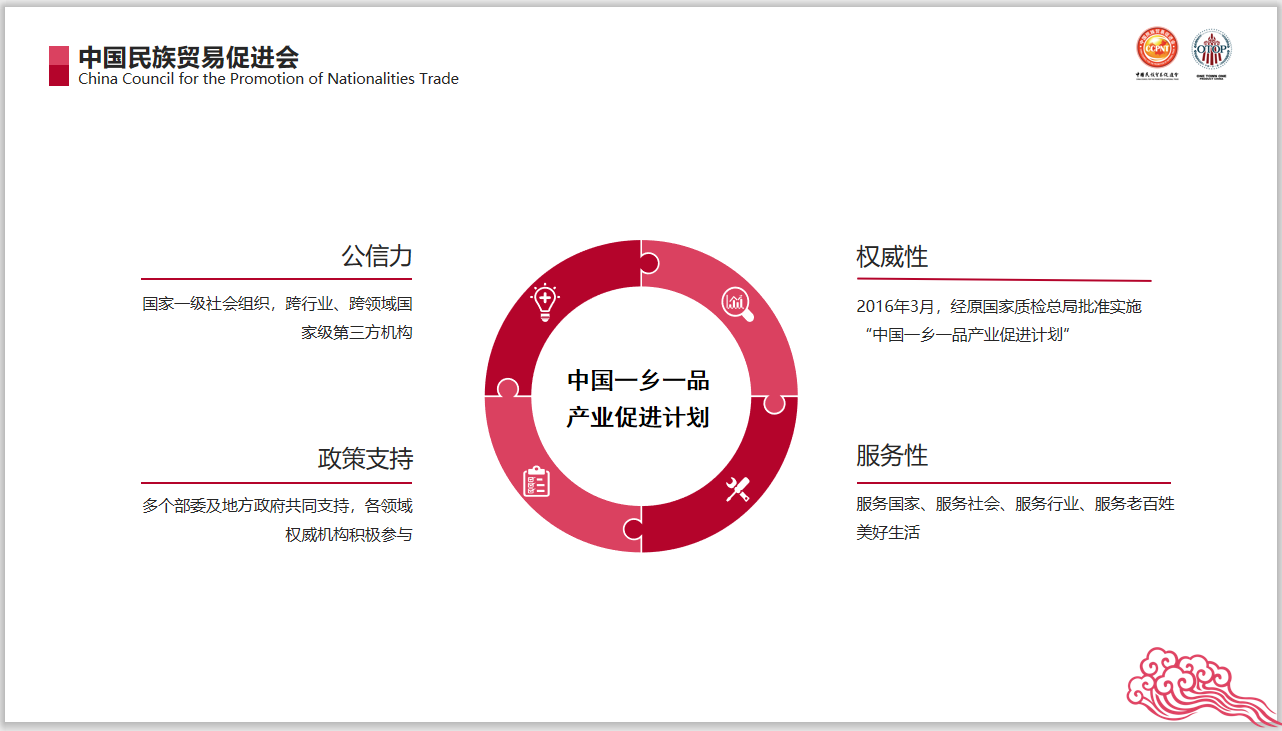Click the line 家级第三方机构
Image resolution: width=1282 pixels, height=731 pixels.
pyautogui.click(x=357, y=333)
